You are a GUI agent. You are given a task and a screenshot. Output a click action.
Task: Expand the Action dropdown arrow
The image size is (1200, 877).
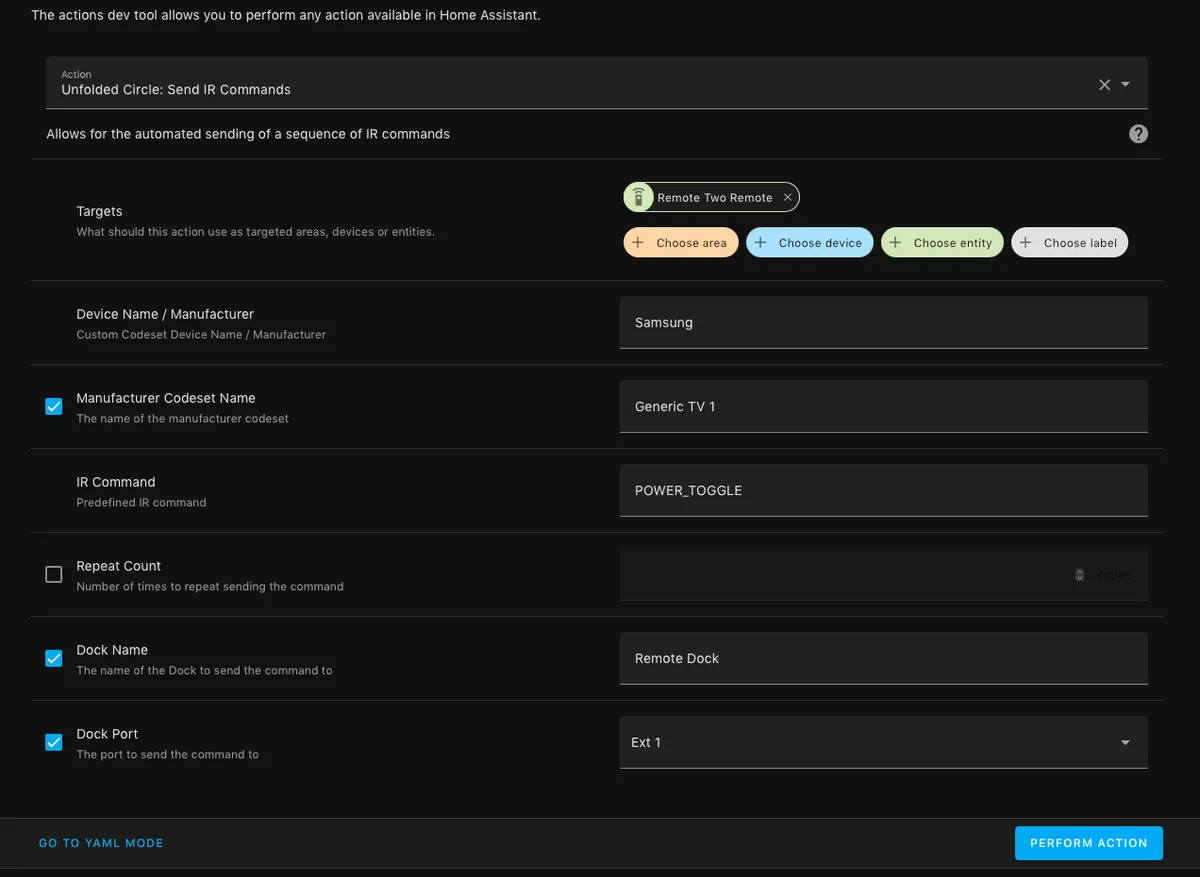pos(1126,85)
